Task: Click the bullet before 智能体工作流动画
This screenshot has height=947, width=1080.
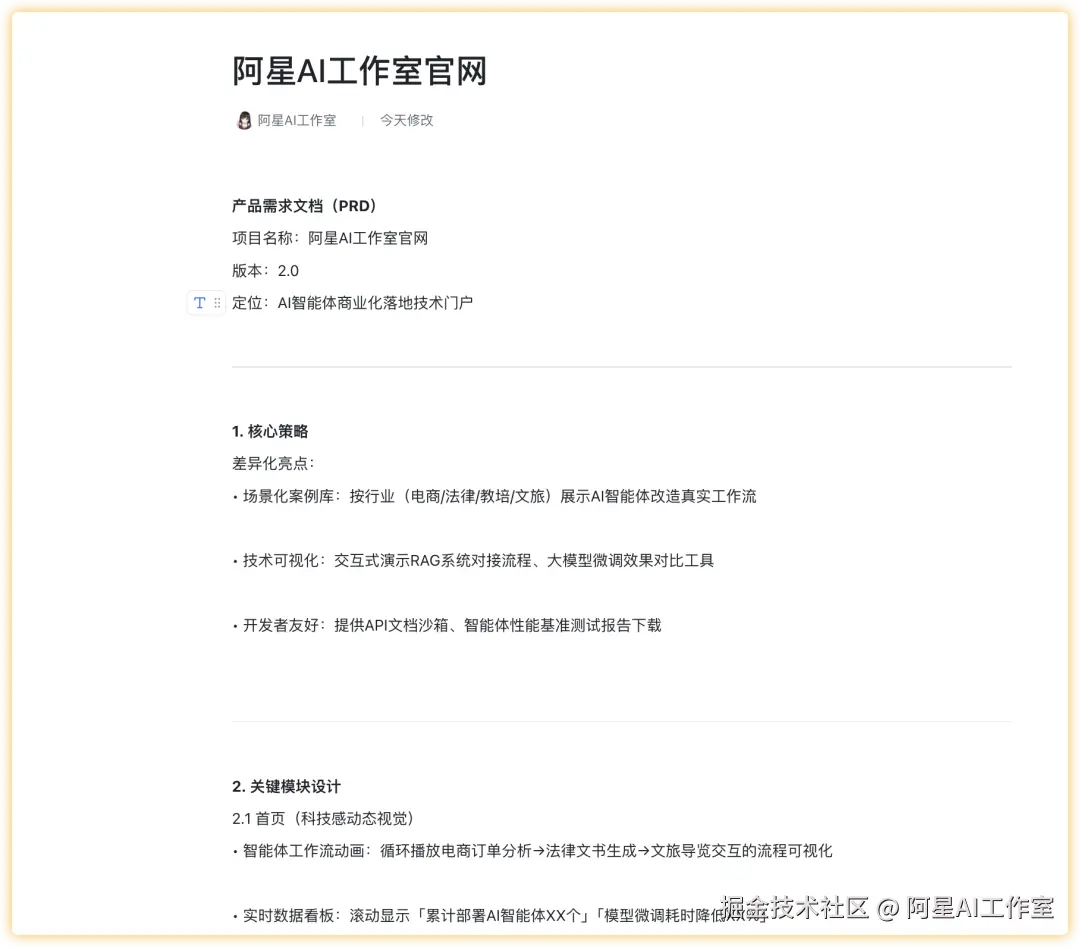Action: pos(234,851)
